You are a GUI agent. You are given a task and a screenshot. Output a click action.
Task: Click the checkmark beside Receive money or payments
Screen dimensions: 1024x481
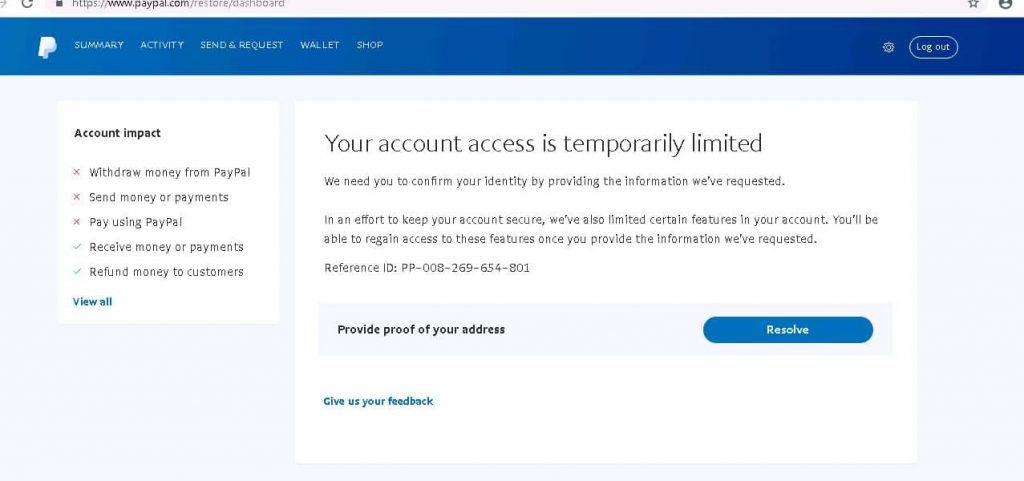point(76,247)
